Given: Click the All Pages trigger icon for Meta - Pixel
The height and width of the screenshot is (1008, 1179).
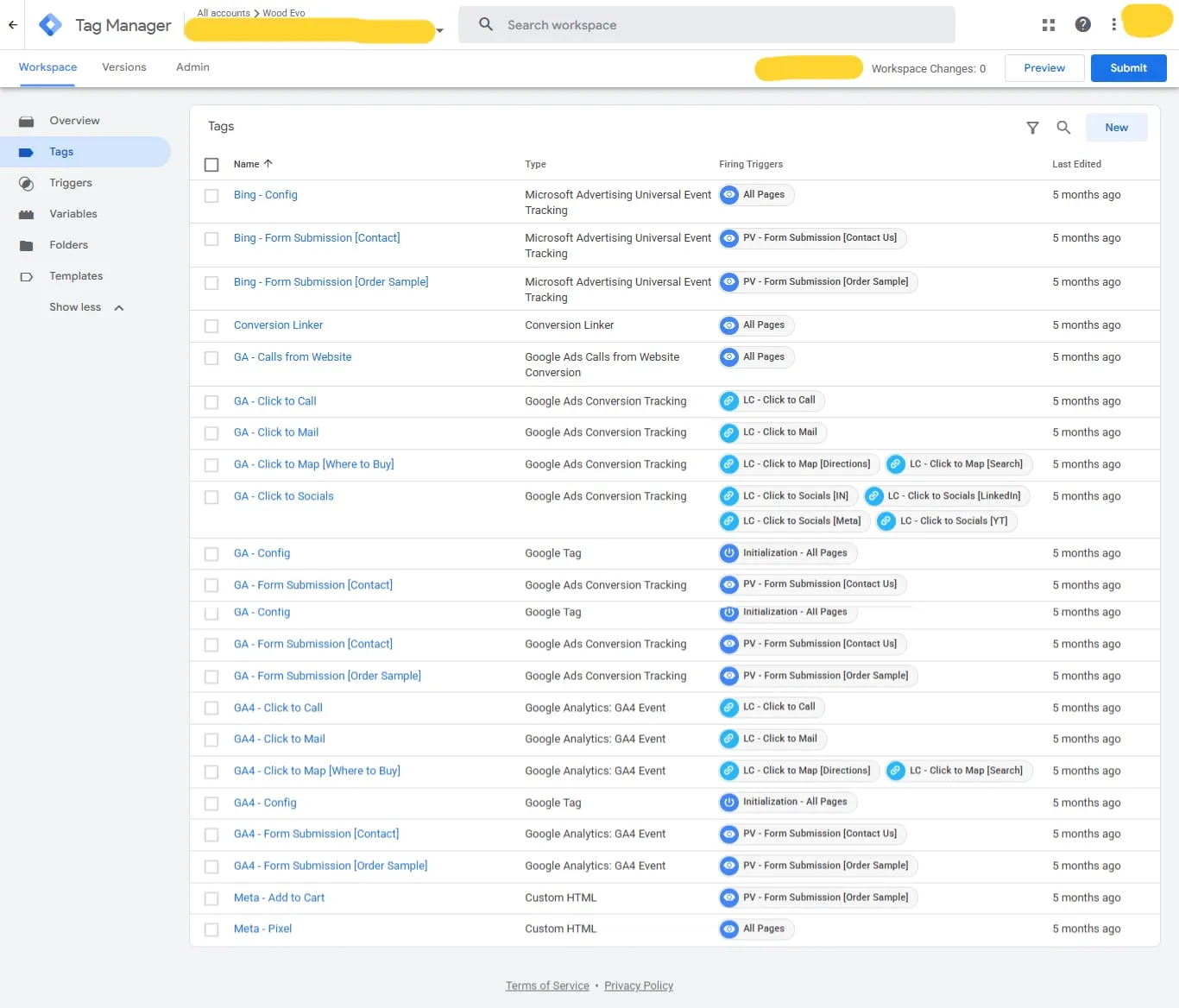Looking at the screenshot, I should click(x=729, y=929).
